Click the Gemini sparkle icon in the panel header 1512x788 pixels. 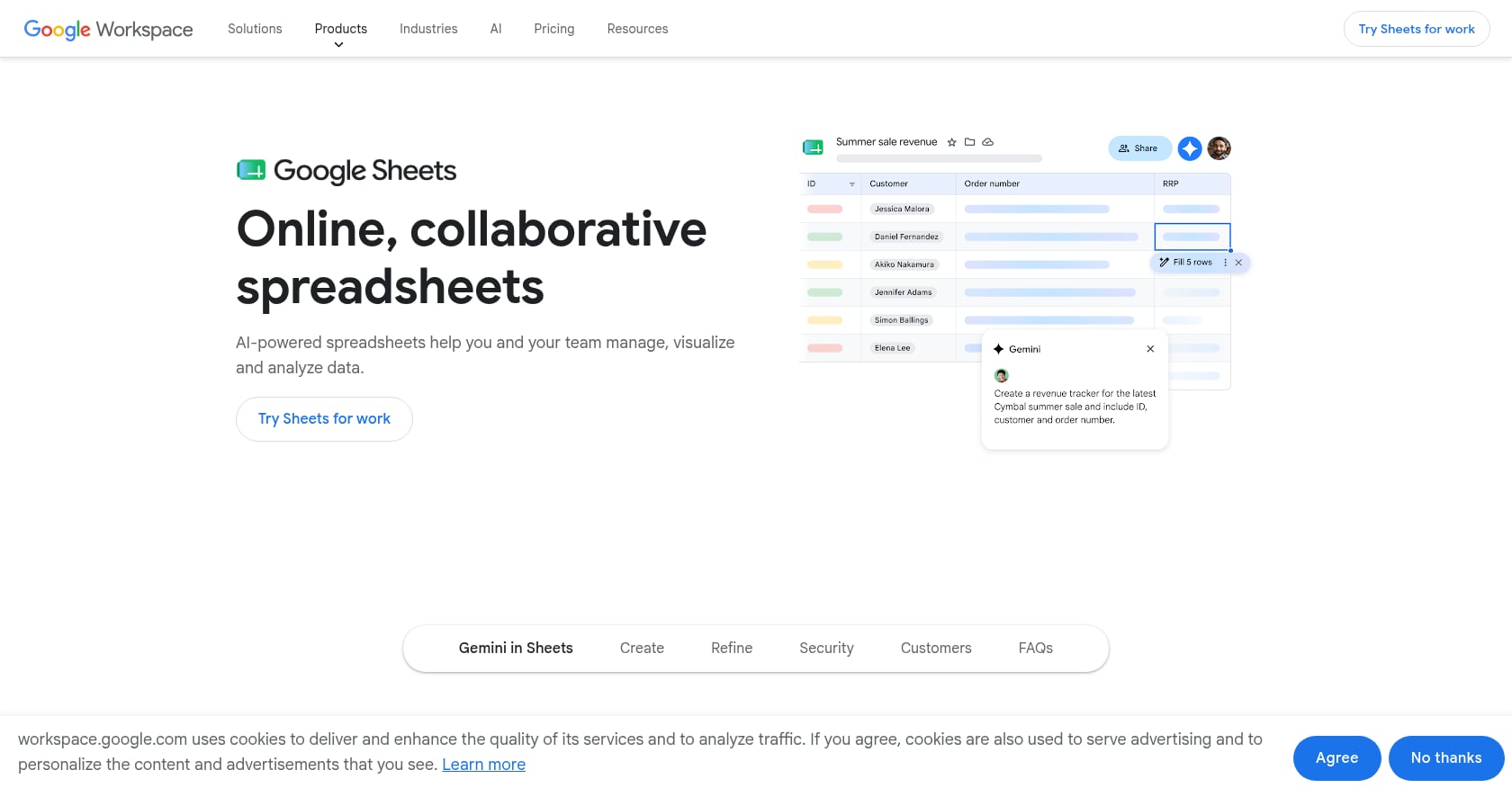tap(998, 349)
